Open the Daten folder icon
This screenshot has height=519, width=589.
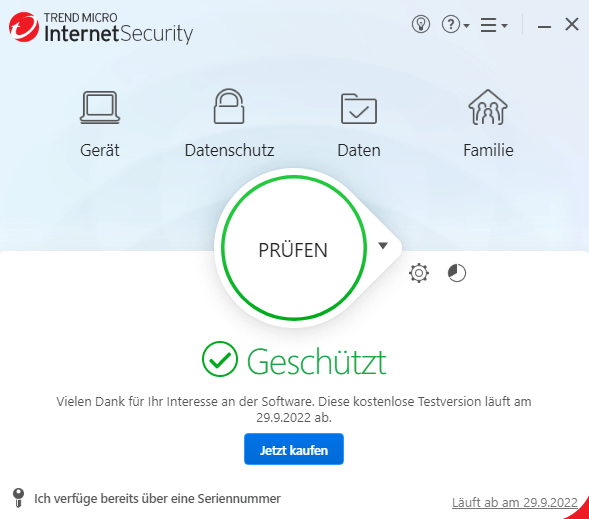359,108
